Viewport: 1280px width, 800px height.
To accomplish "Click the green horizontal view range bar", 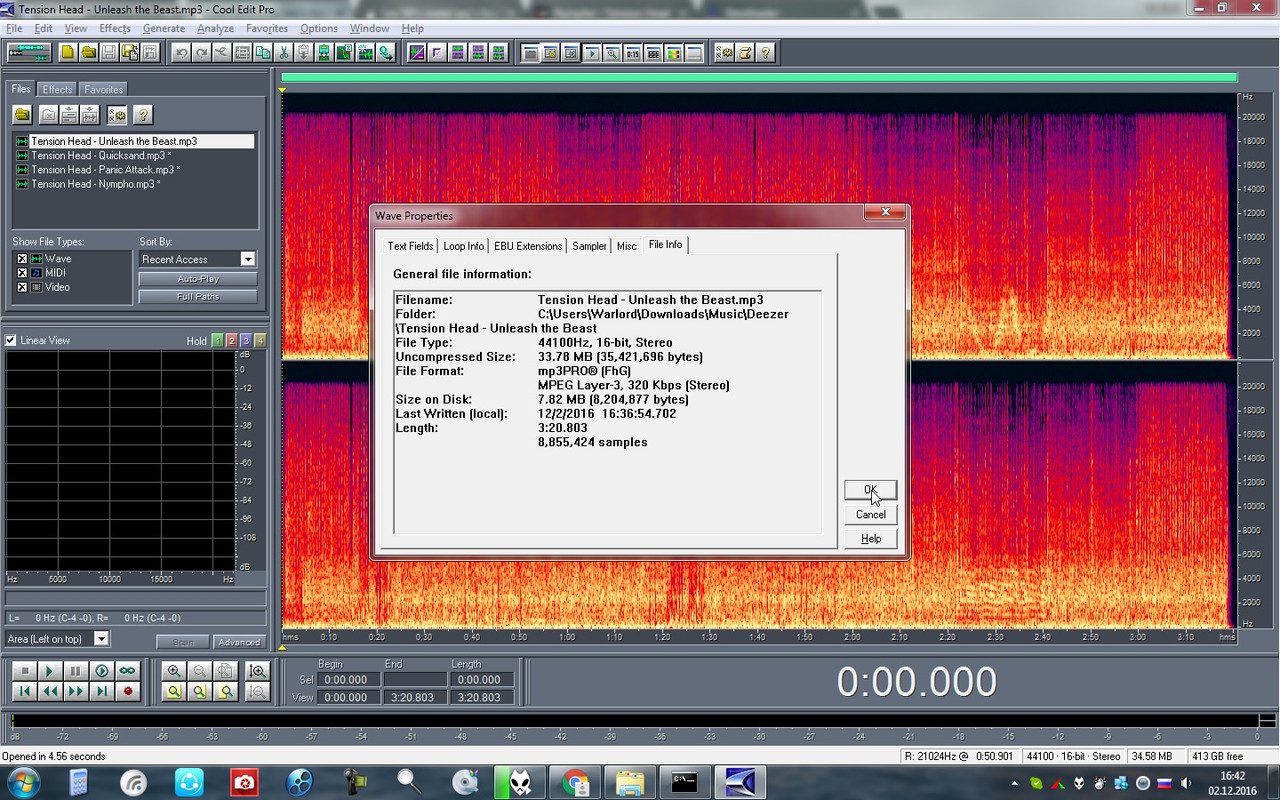I will point(759,77).
